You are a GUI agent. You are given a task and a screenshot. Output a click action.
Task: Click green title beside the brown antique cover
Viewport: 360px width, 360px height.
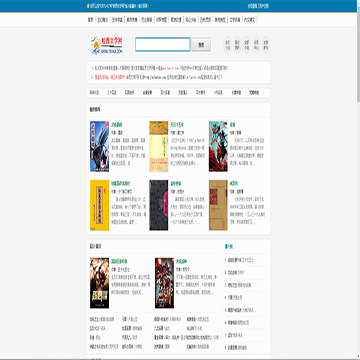(x=234, y=184)
